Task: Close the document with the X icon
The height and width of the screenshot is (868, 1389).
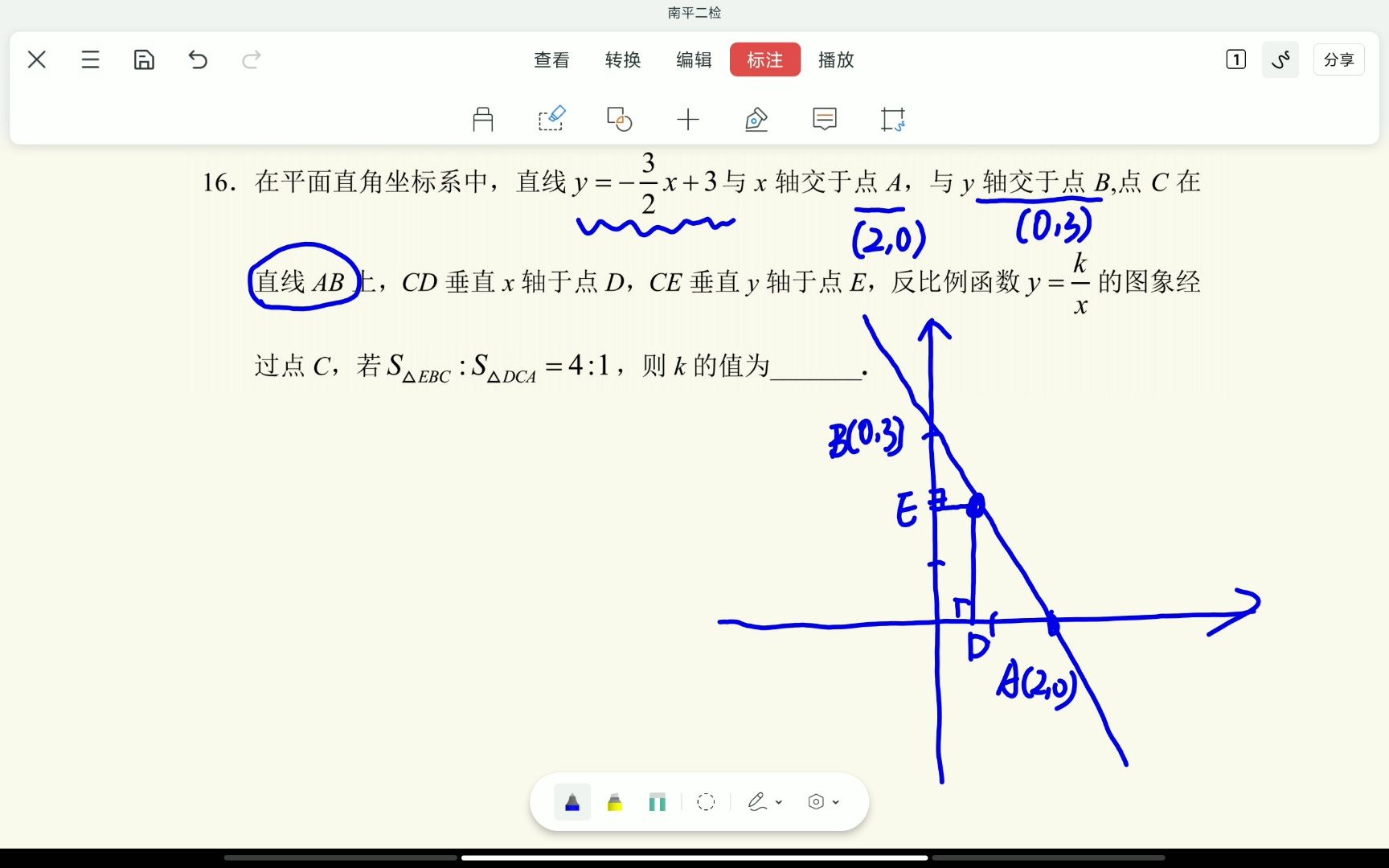Action: click(37, 59)
